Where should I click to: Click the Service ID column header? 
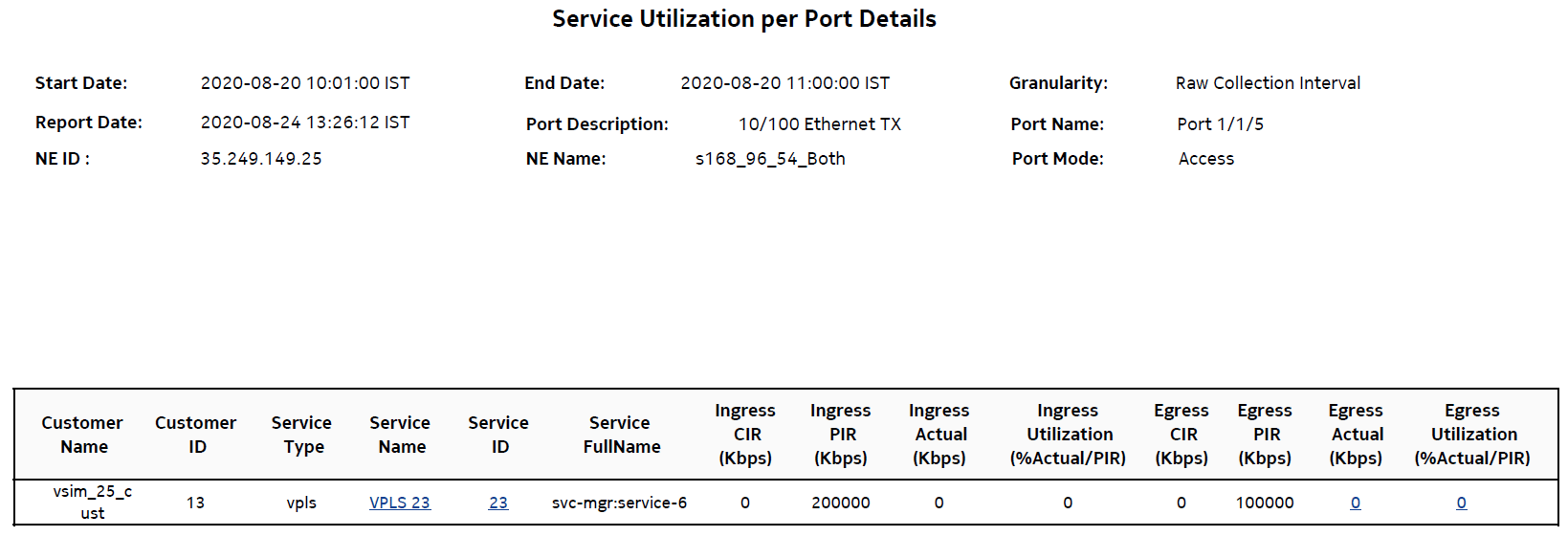[x=498, y=435]
